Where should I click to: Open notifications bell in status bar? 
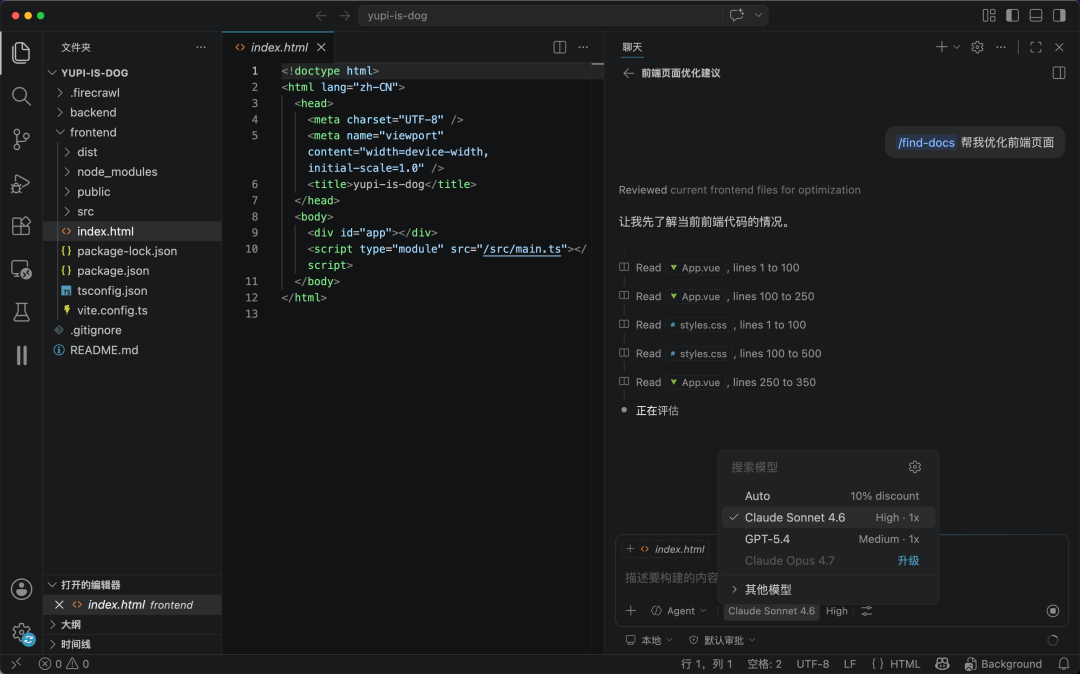pos(1063,664)
